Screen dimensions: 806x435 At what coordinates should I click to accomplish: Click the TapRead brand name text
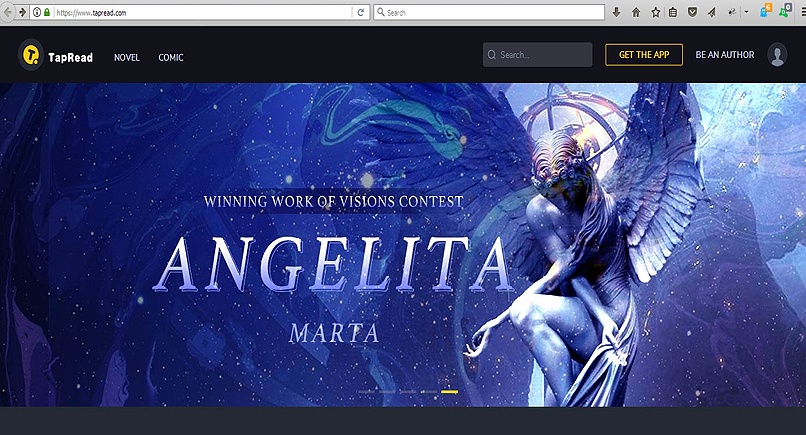point(70,57)
